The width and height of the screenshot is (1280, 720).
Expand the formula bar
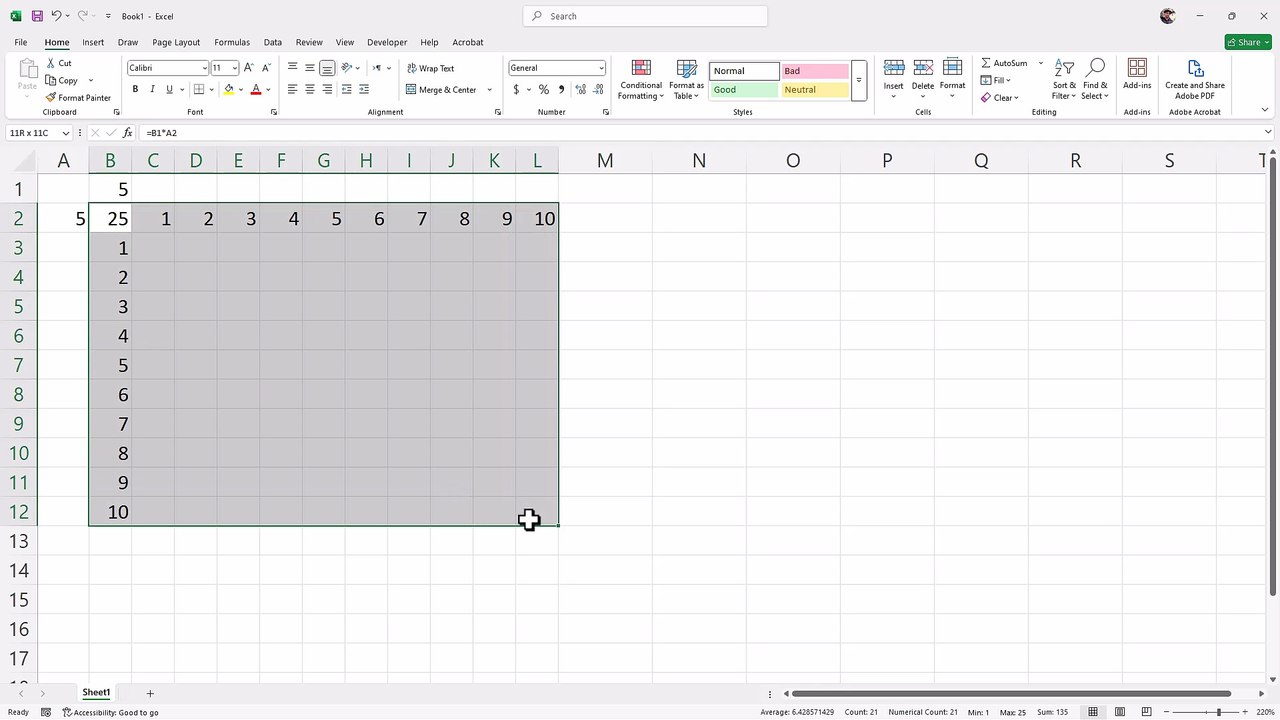point(1269,132)
